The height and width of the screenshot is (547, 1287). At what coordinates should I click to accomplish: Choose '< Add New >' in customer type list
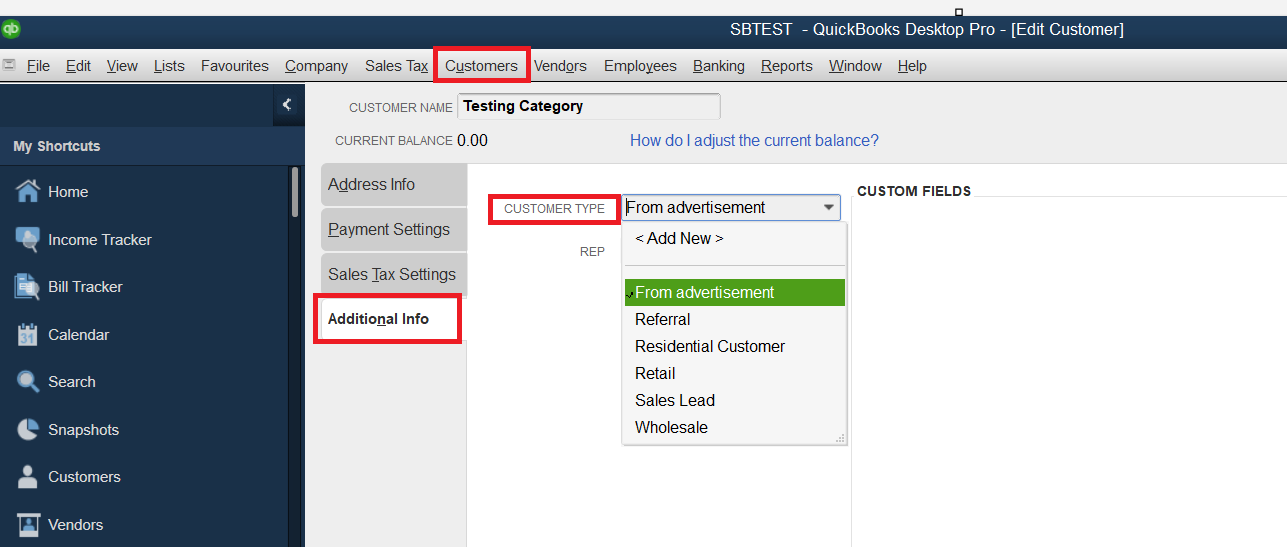click(x=734, y=239)
